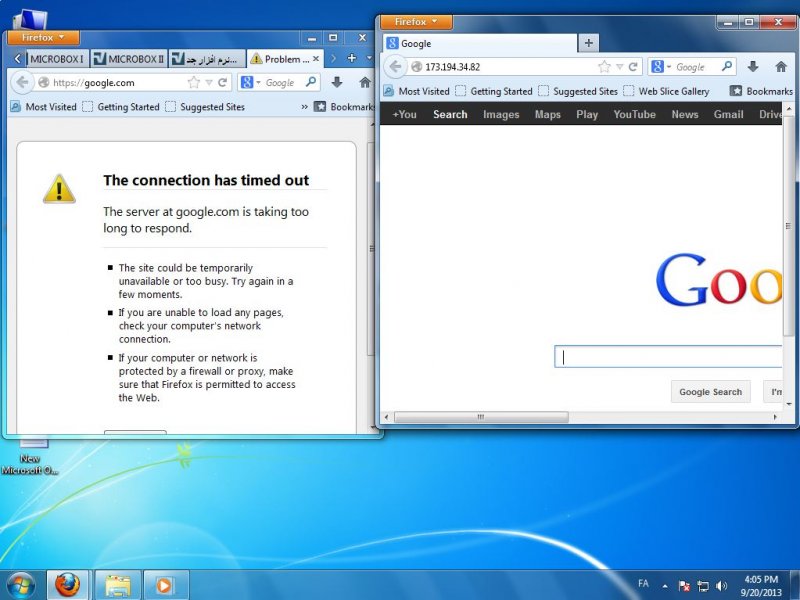Click +You in the Google navigation bar
The image size is (800, 600).
tap(404, 114)
